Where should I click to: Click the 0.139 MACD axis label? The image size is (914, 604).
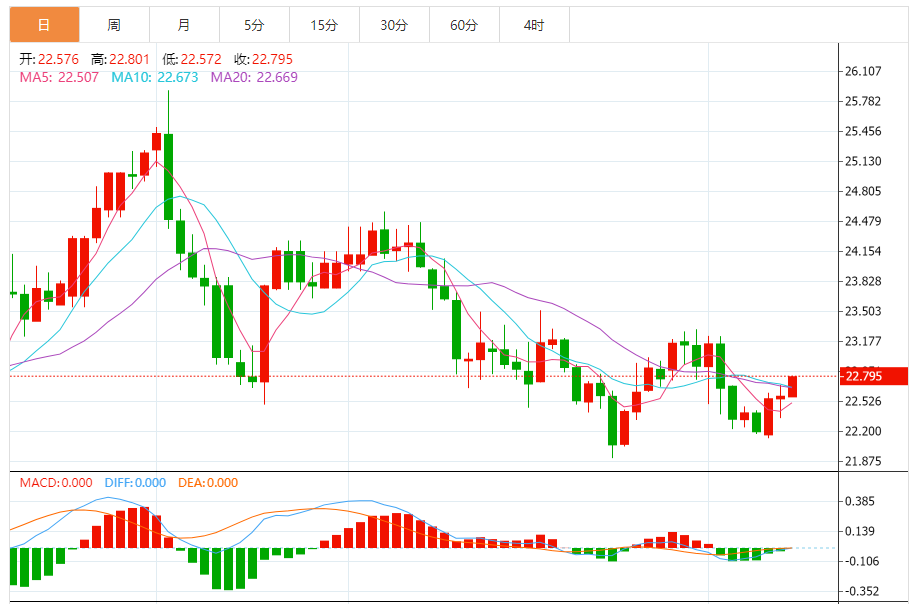(x=860, y=531)
